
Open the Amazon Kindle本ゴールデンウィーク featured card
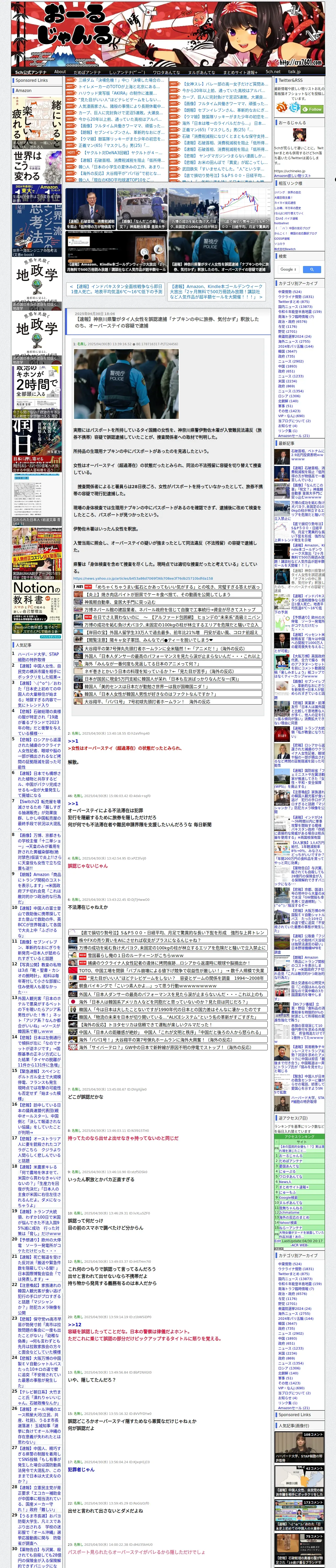coord(116,251)
